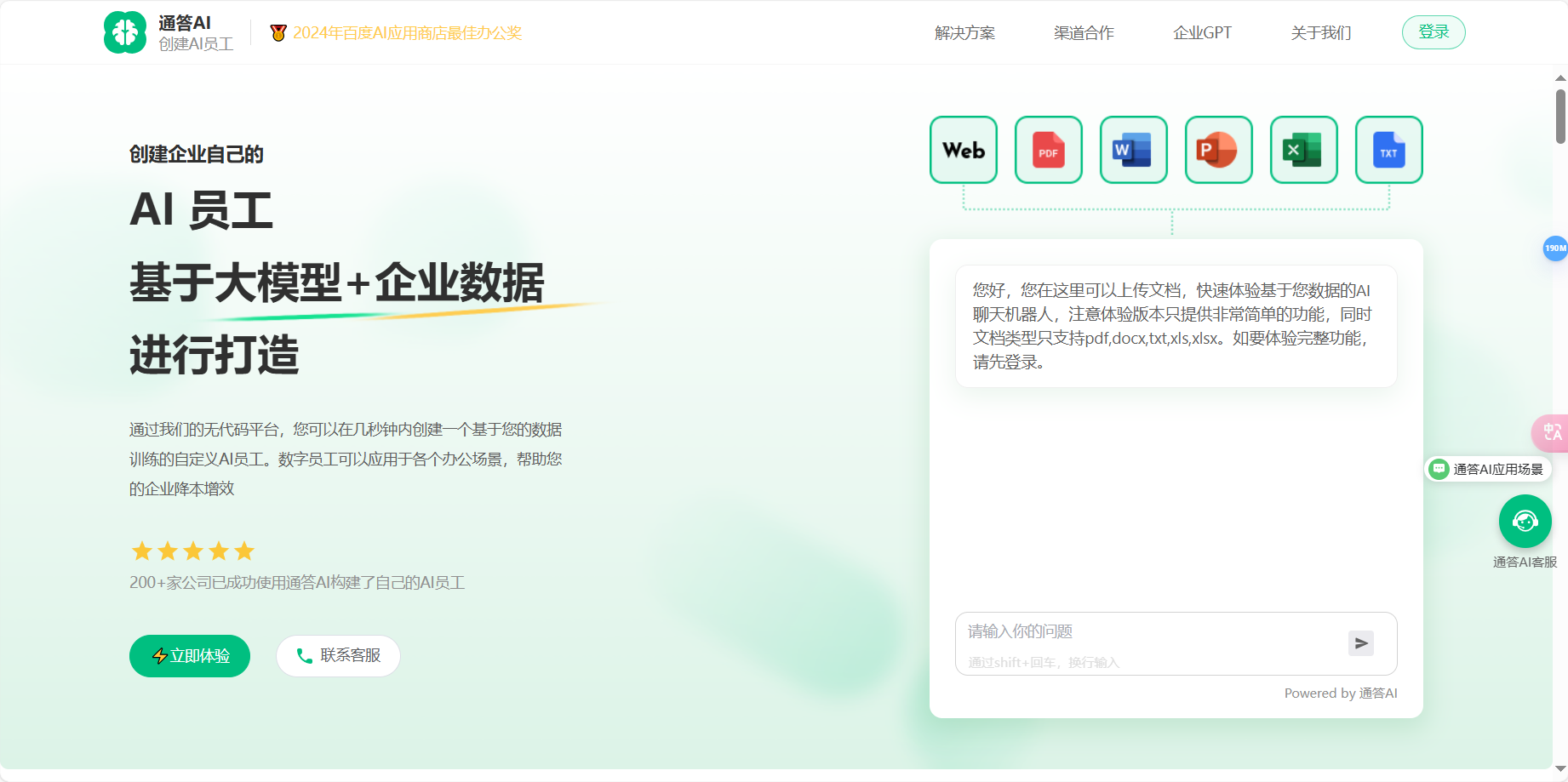The image size is (1568, 782).
Task: Click the send message arrow in chat
Action: pyautogui.click(x=1361, y=643)
